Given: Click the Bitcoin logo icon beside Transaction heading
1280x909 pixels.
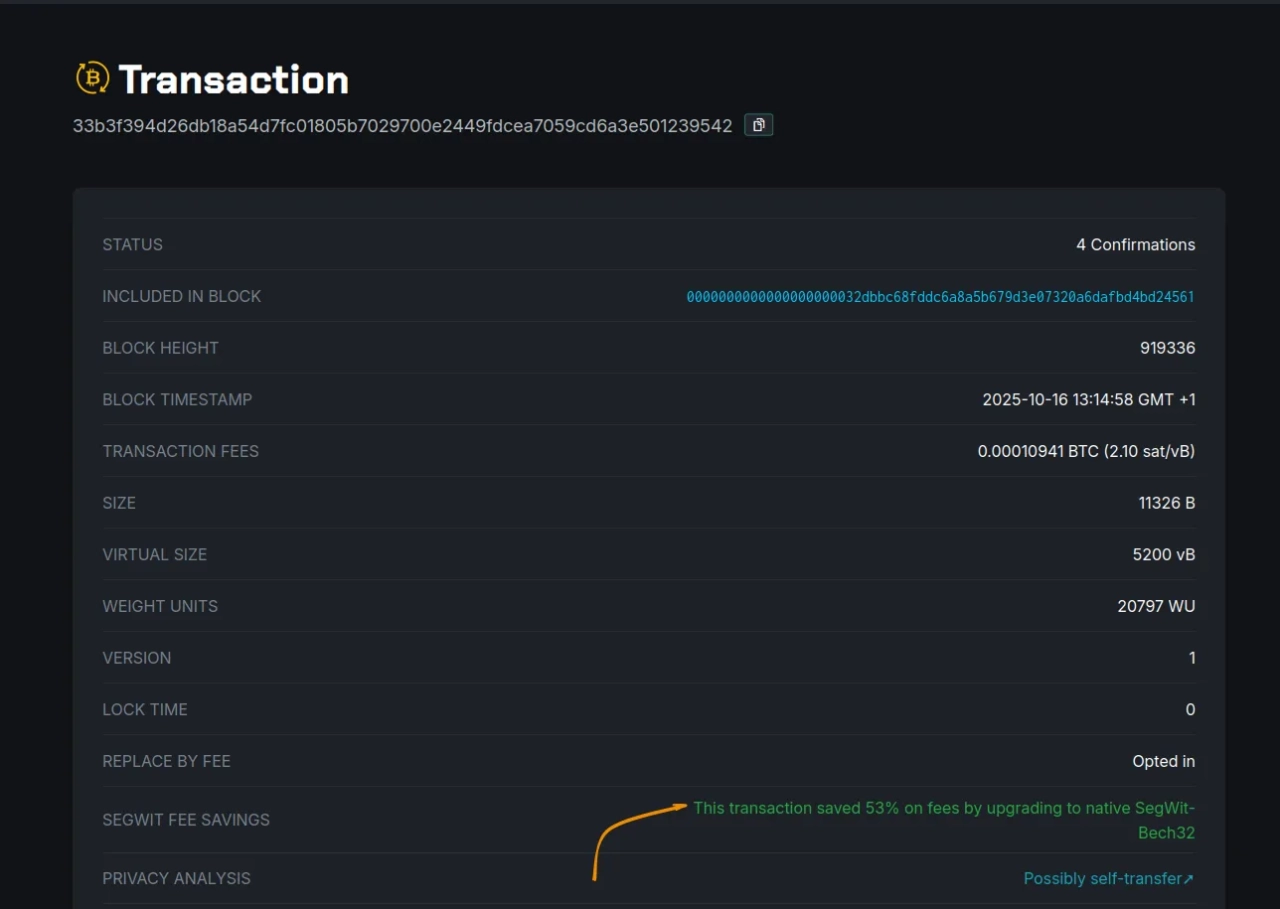Looking at the screenshot, I should click(x=91, y=77).
